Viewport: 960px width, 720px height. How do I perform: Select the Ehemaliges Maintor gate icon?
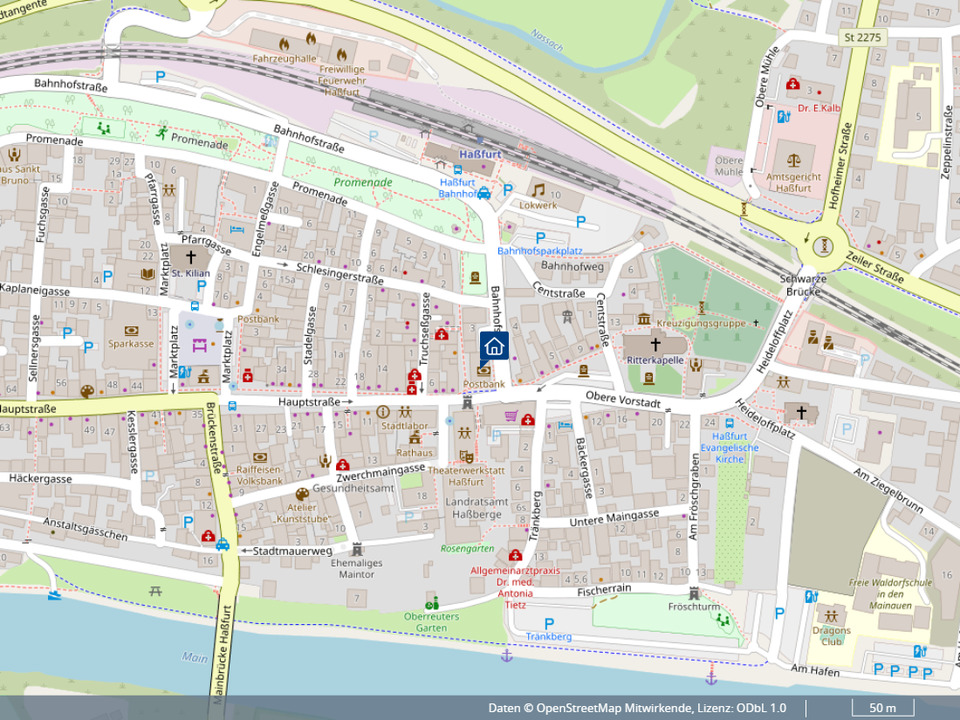coord(357,548)
